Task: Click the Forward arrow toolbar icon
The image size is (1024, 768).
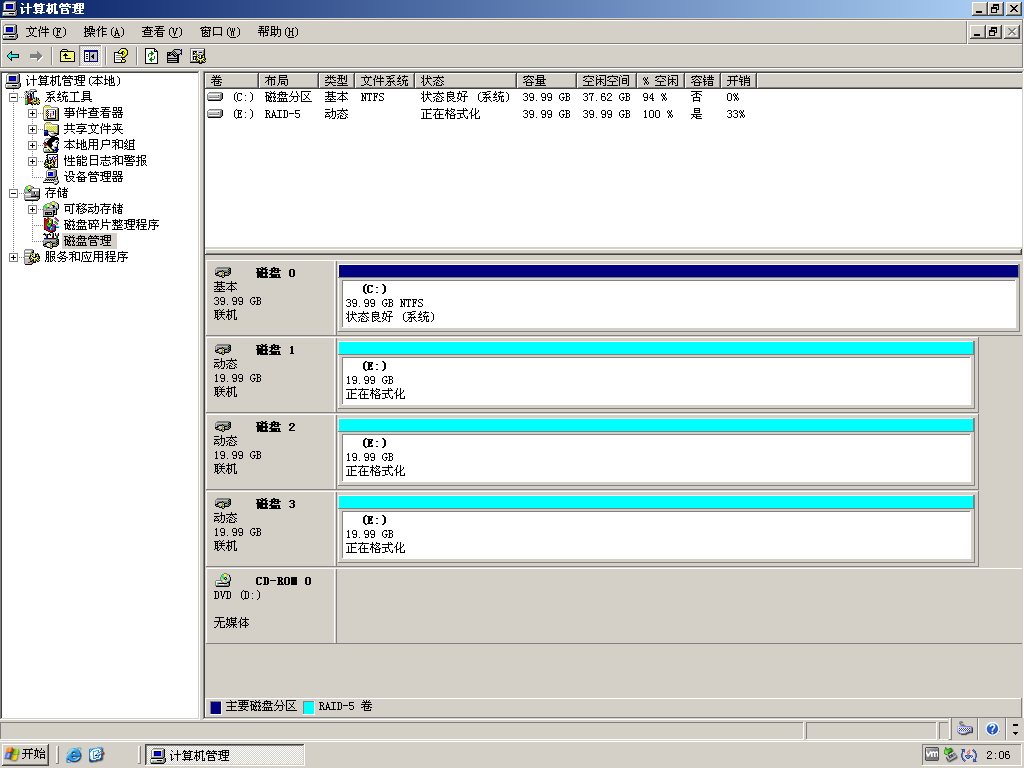Action: [x=36, y=56]
